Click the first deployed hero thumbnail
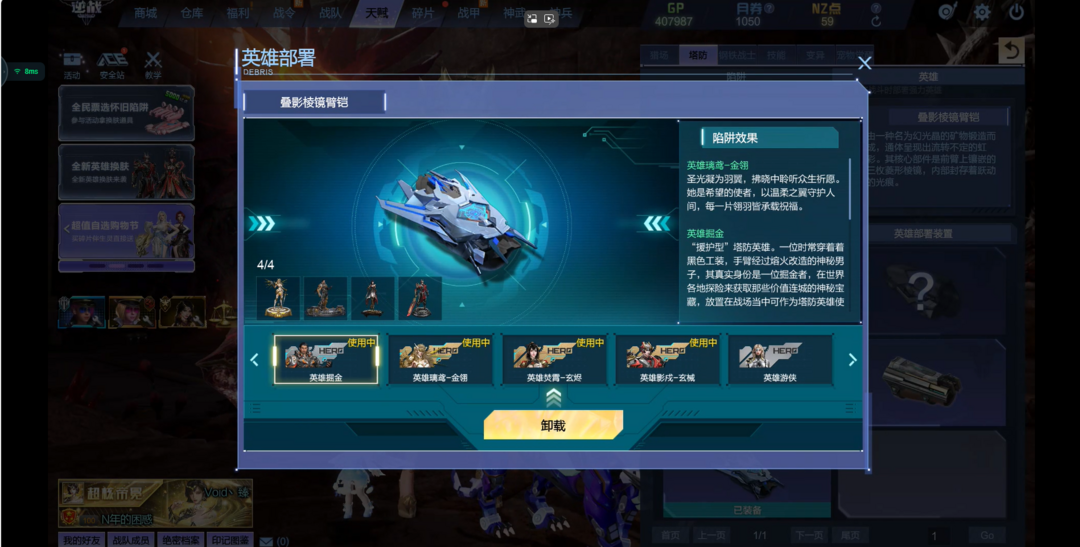 (x=278, y=298)
